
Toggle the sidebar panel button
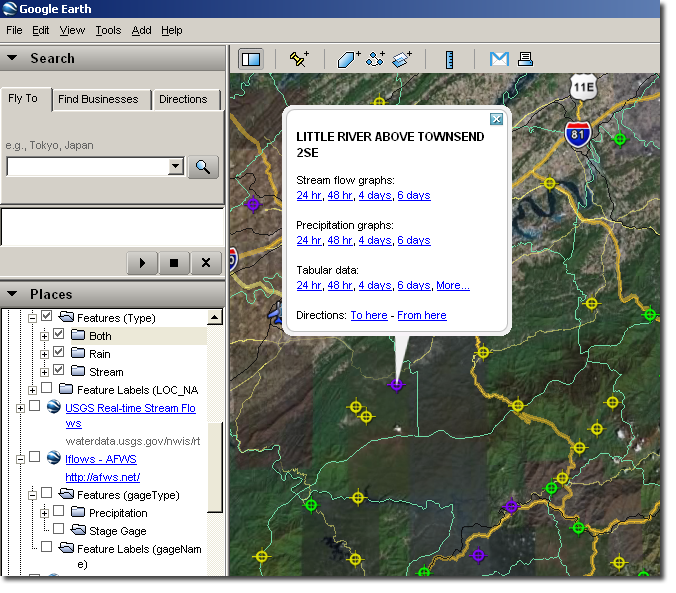click(x=251, y=59)
